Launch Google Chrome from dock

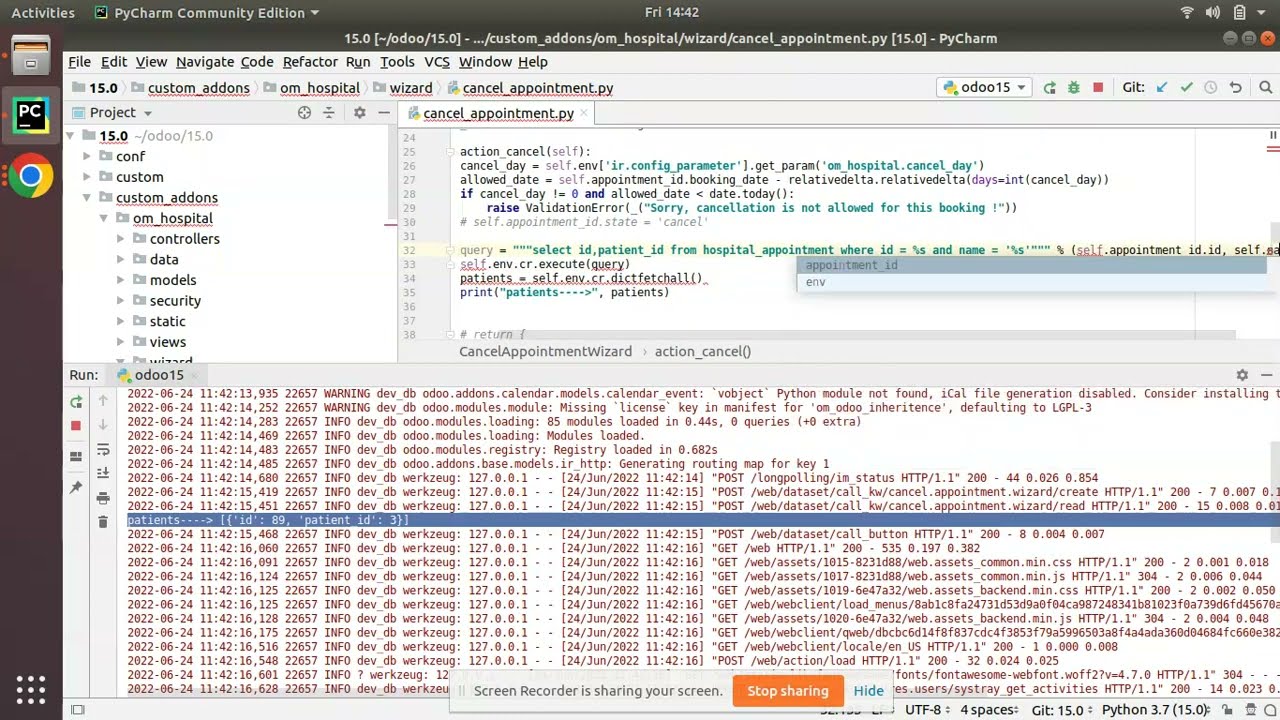(30, 177)
